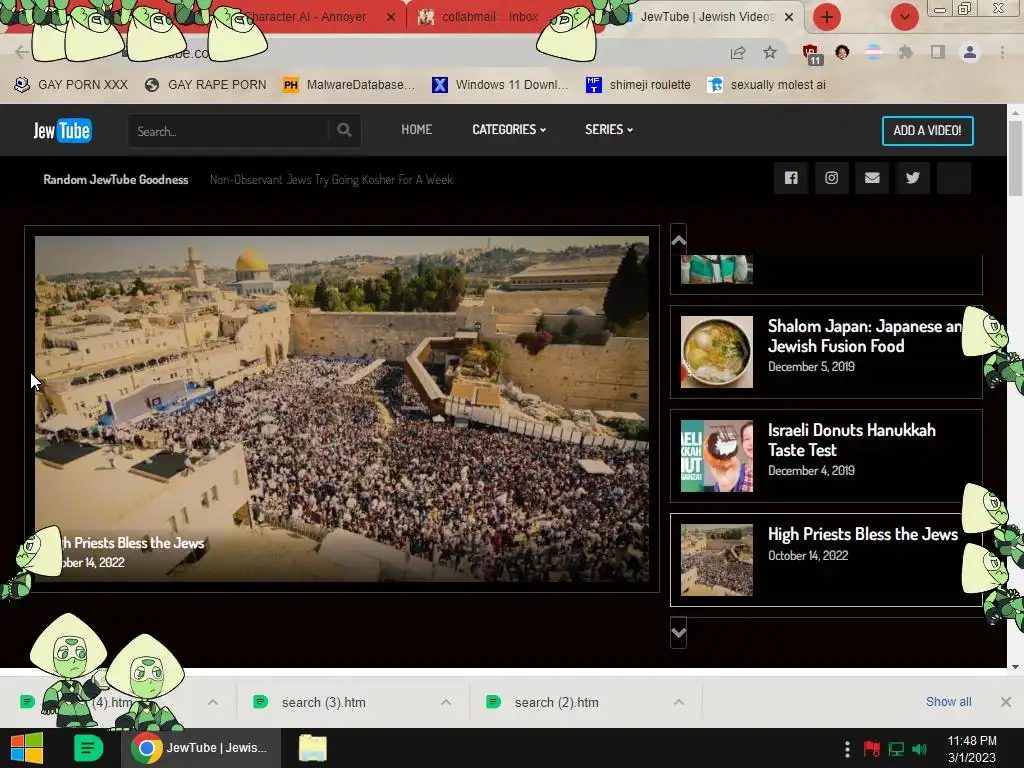Click the round avatar extension icon

[842, 52]
